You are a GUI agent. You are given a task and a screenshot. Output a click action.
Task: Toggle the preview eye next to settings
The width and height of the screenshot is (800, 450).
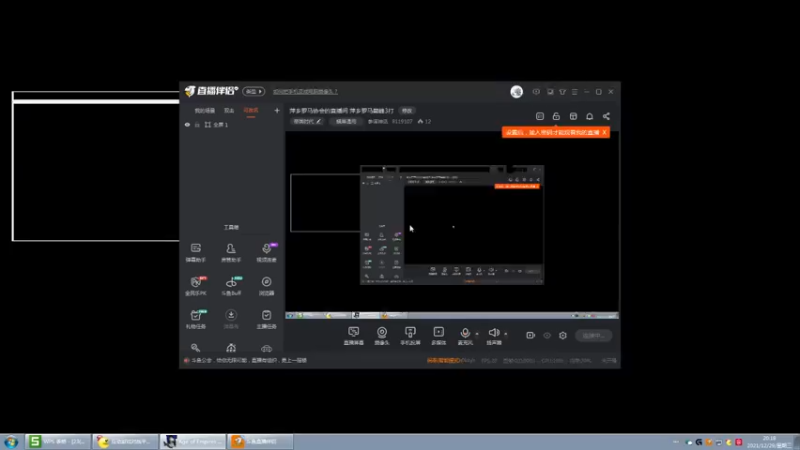point(547,335)
